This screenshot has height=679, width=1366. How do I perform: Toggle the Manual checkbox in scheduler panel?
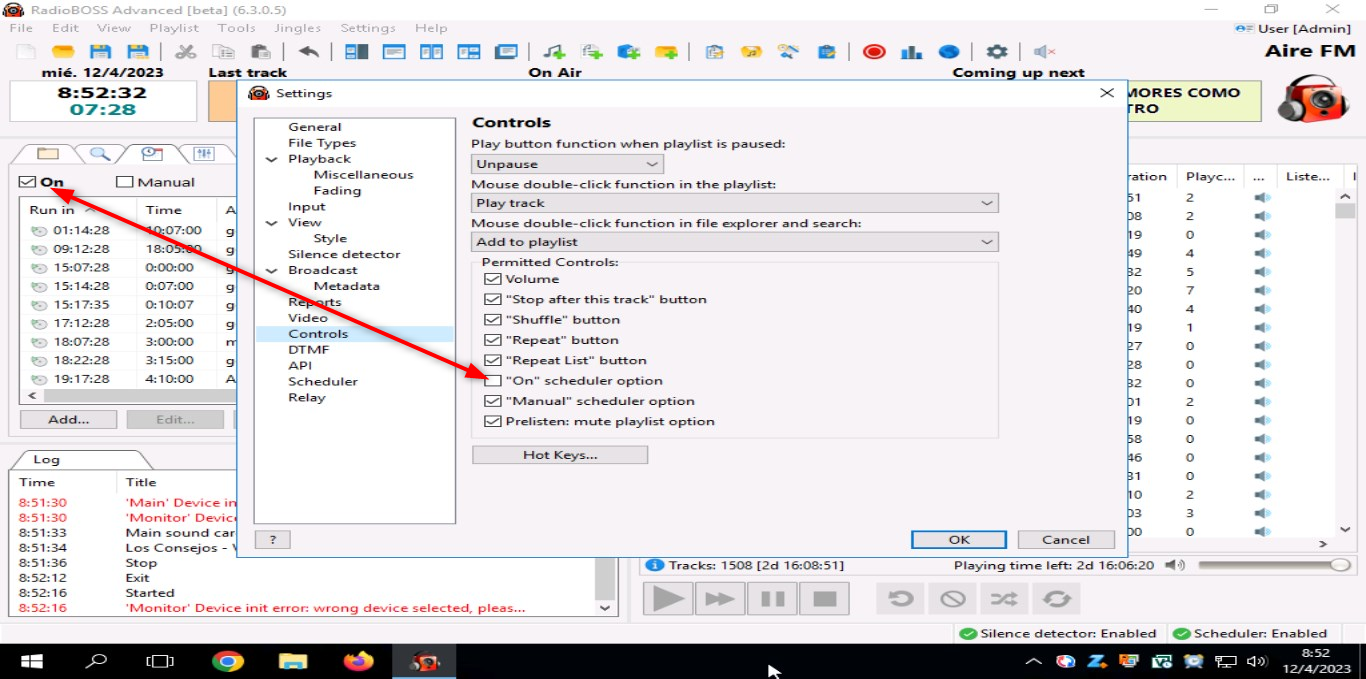click(125, 182)
